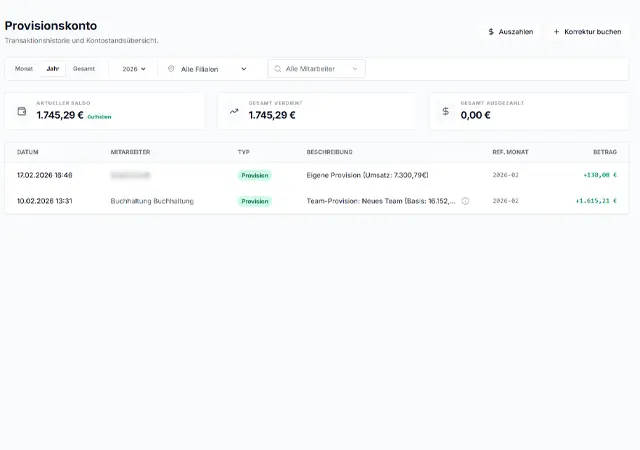
Task: Click the search magnifier icon in employee filter
Action: point(277,69)
